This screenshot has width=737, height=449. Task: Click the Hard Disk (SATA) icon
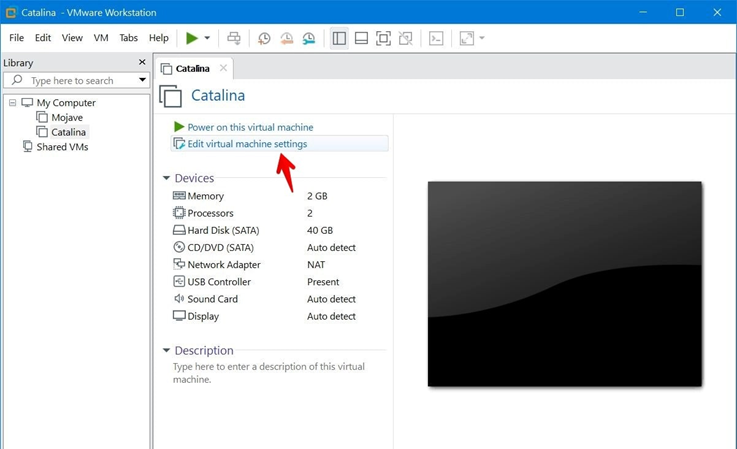coord(179,230)
